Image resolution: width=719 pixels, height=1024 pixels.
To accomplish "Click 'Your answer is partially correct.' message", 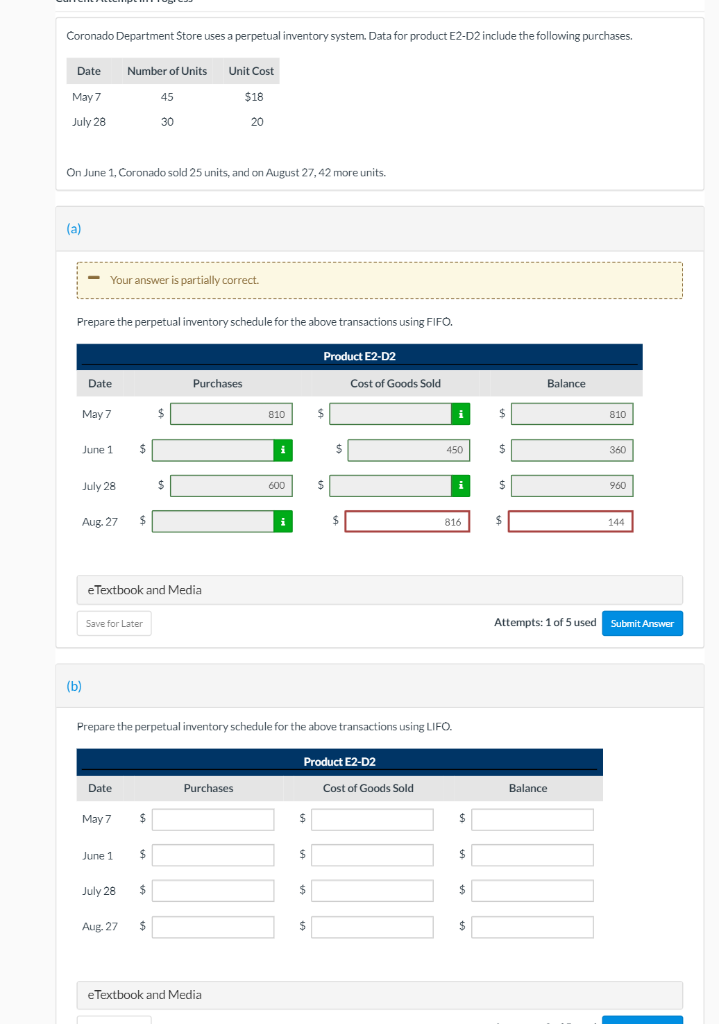I will (x=184, y=280).
